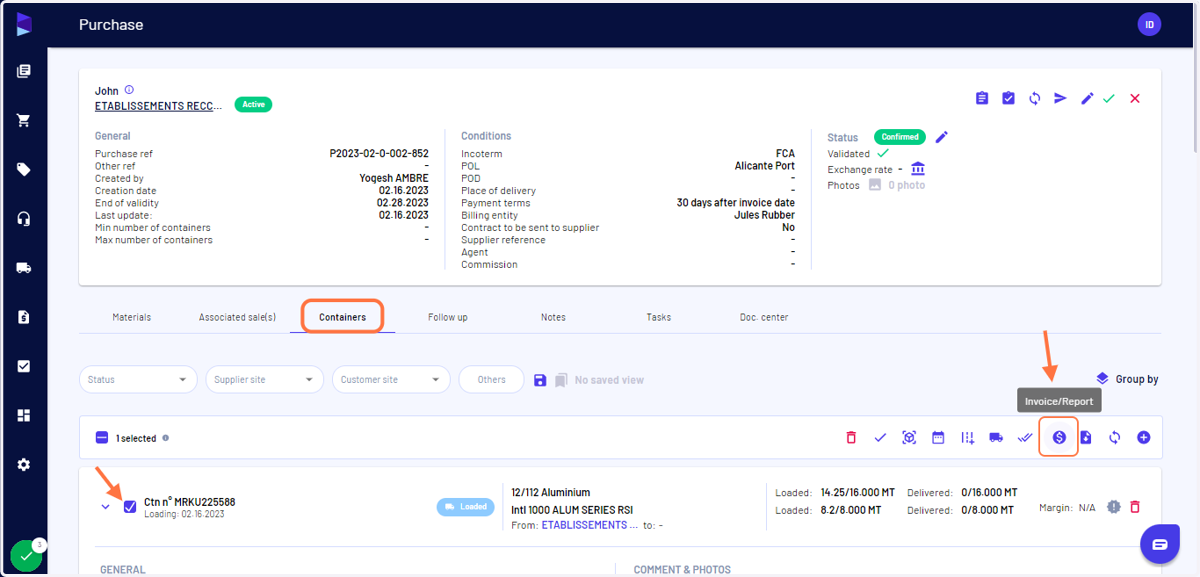Switch to the Materials tab
The width and height of the screenshot is (1200, 577).
132,317
